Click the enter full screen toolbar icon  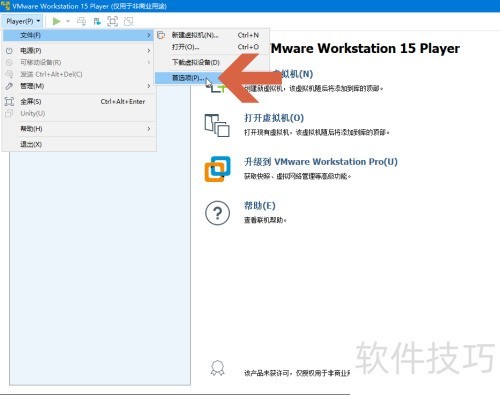point(113,22)
